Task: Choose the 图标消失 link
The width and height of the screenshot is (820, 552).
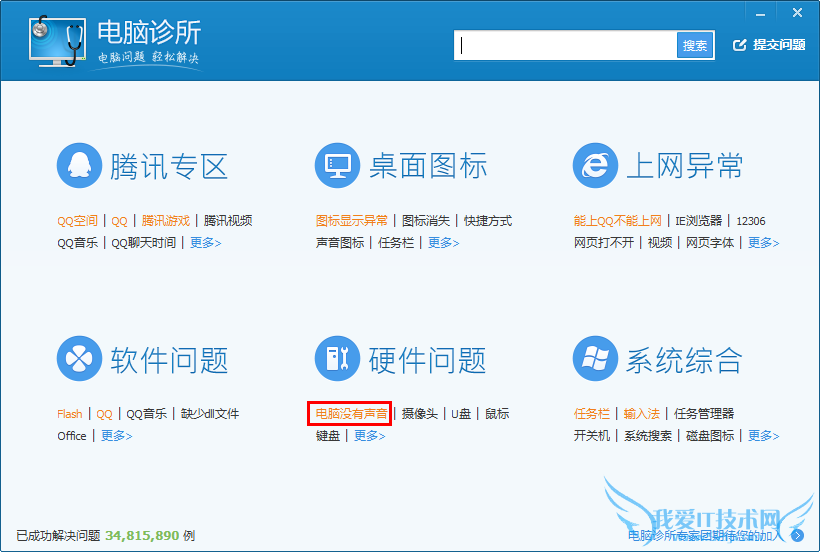Action: tap(426, 221)
